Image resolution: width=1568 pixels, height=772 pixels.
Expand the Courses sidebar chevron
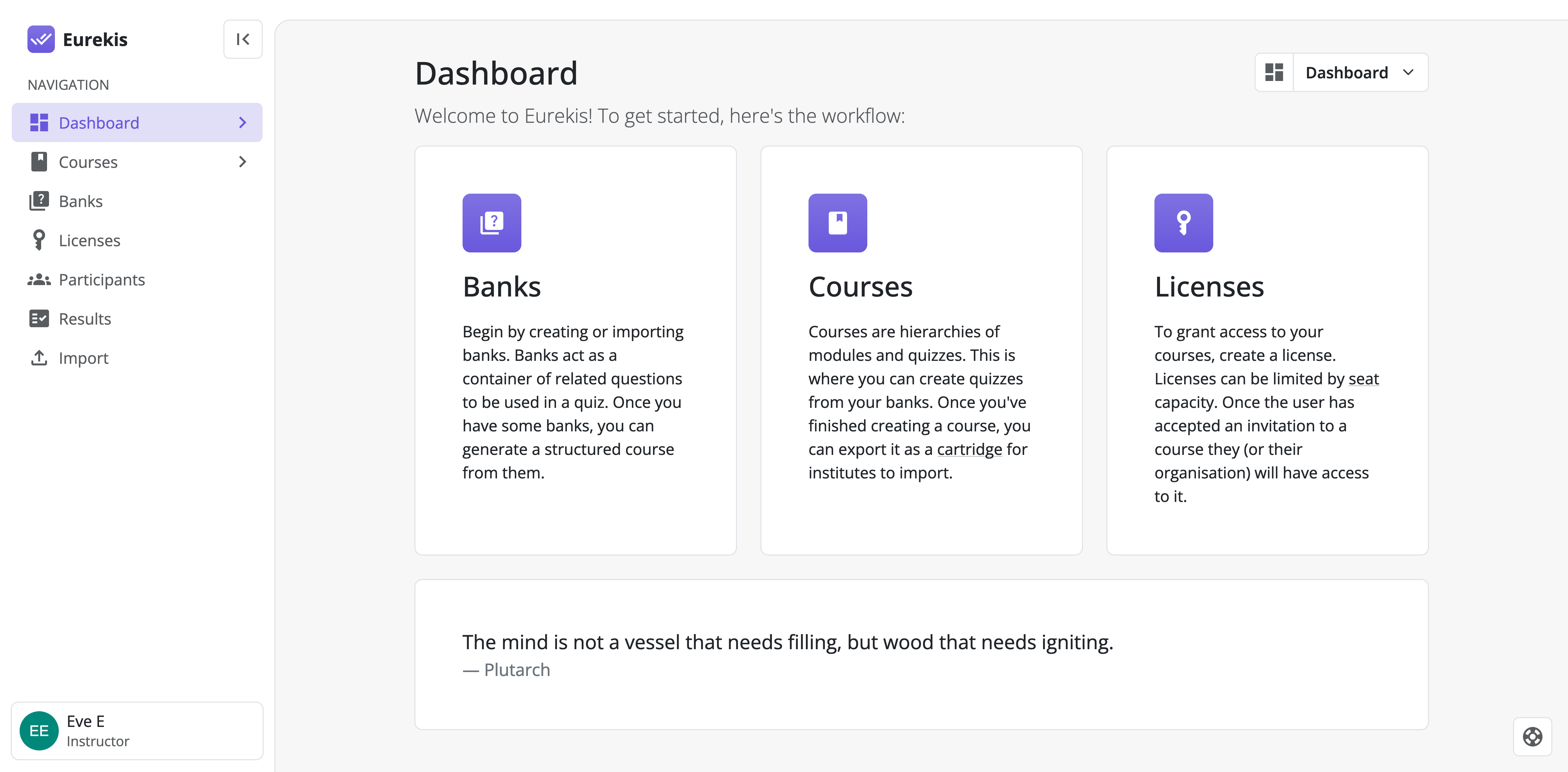click(x=243, y=162)
